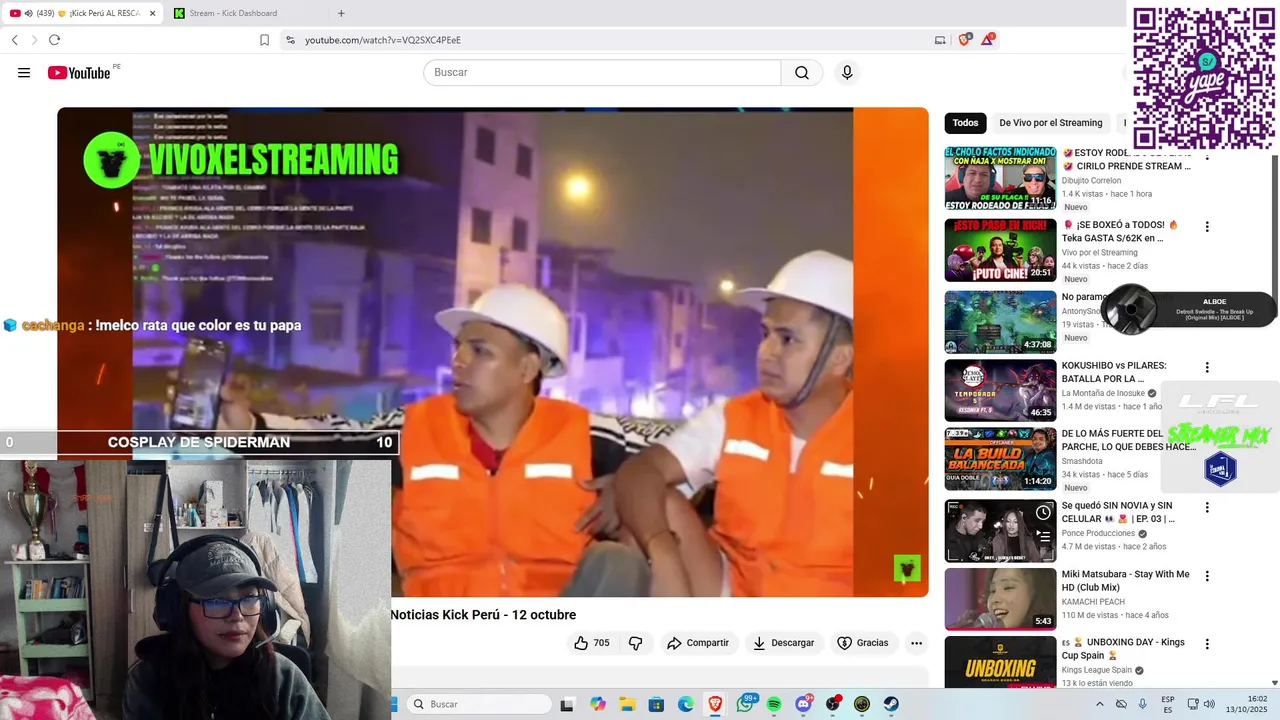This screenshot has height=720, width=1280.
Task: Dislike the video with thumbs down
Action: pos(636,643)
